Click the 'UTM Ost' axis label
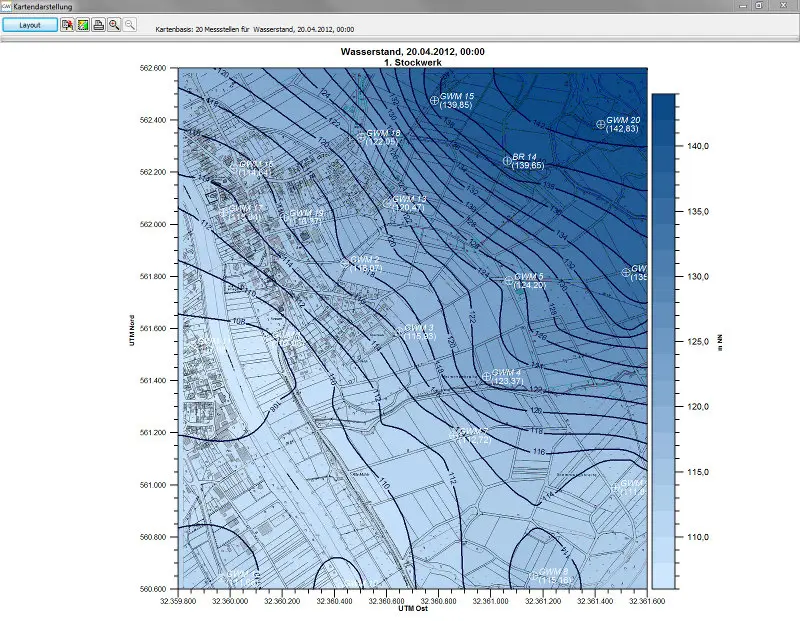 click(413, 608)
